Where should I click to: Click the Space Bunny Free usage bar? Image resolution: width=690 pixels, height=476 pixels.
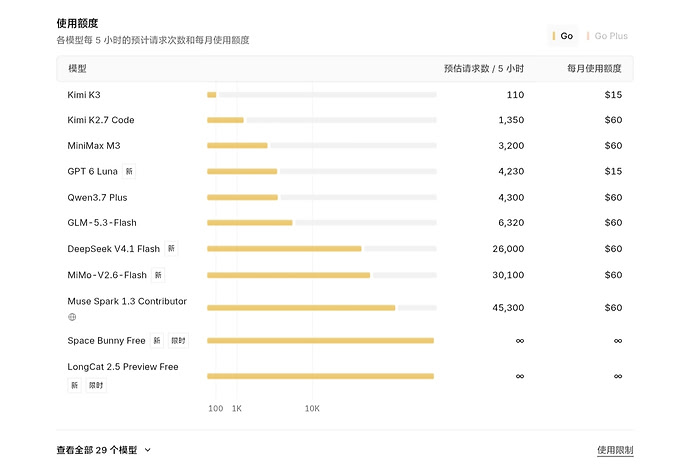coord(320,341)
